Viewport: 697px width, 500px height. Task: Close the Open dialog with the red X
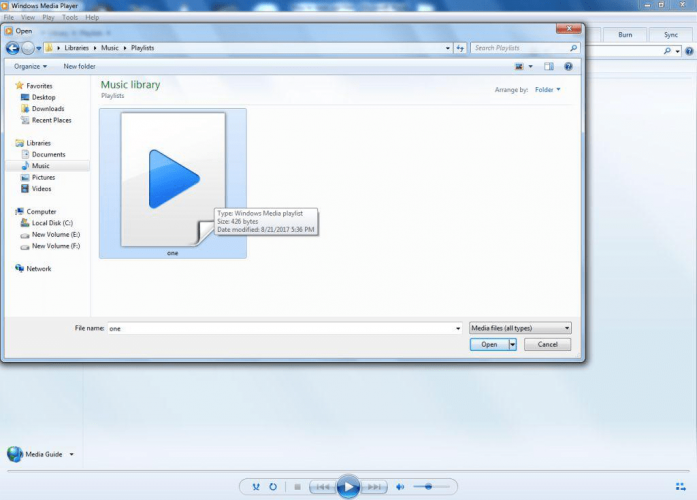(569, 28)
